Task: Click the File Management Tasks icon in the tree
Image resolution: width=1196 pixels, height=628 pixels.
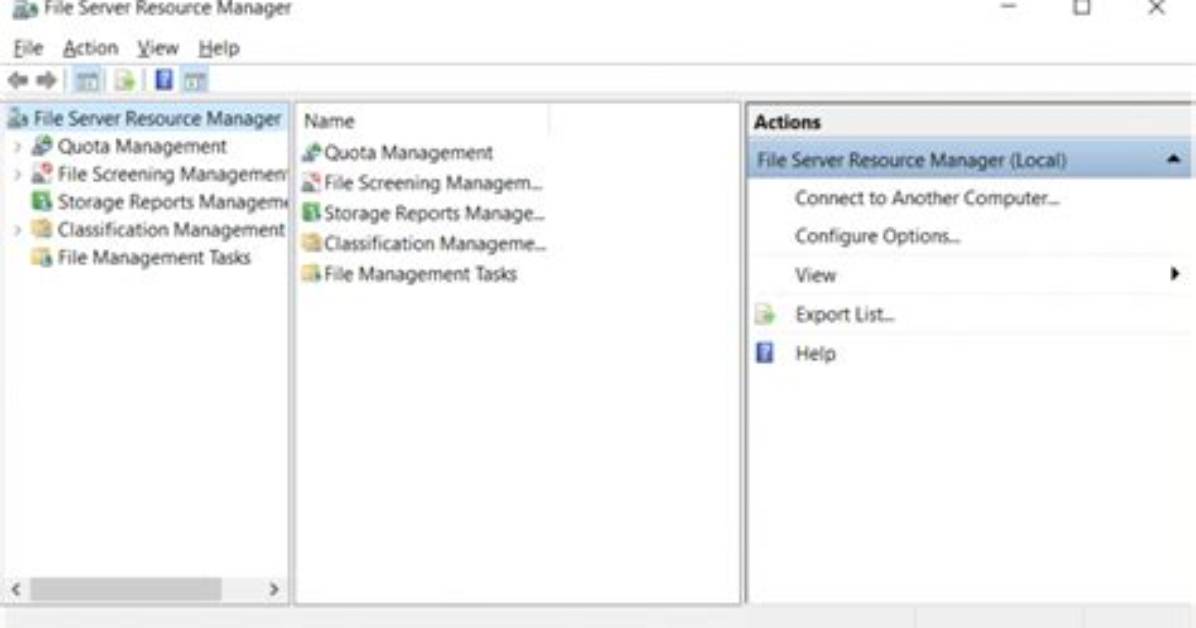Action: coord(42,257)
